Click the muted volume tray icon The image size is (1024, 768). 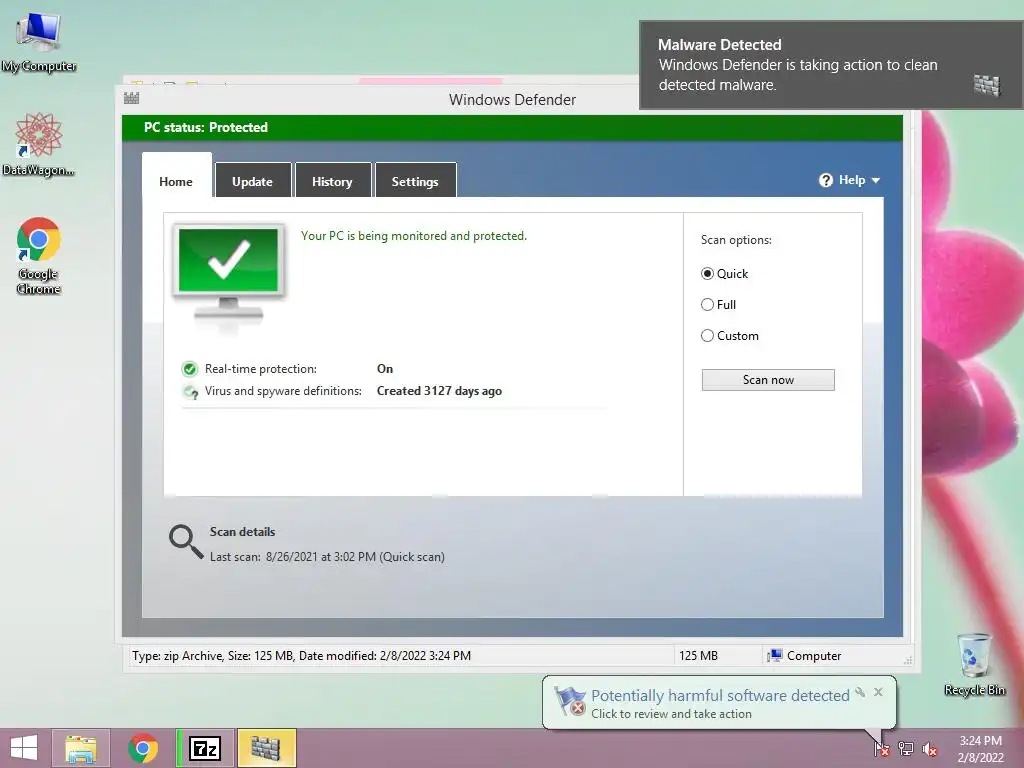point(930,749)
